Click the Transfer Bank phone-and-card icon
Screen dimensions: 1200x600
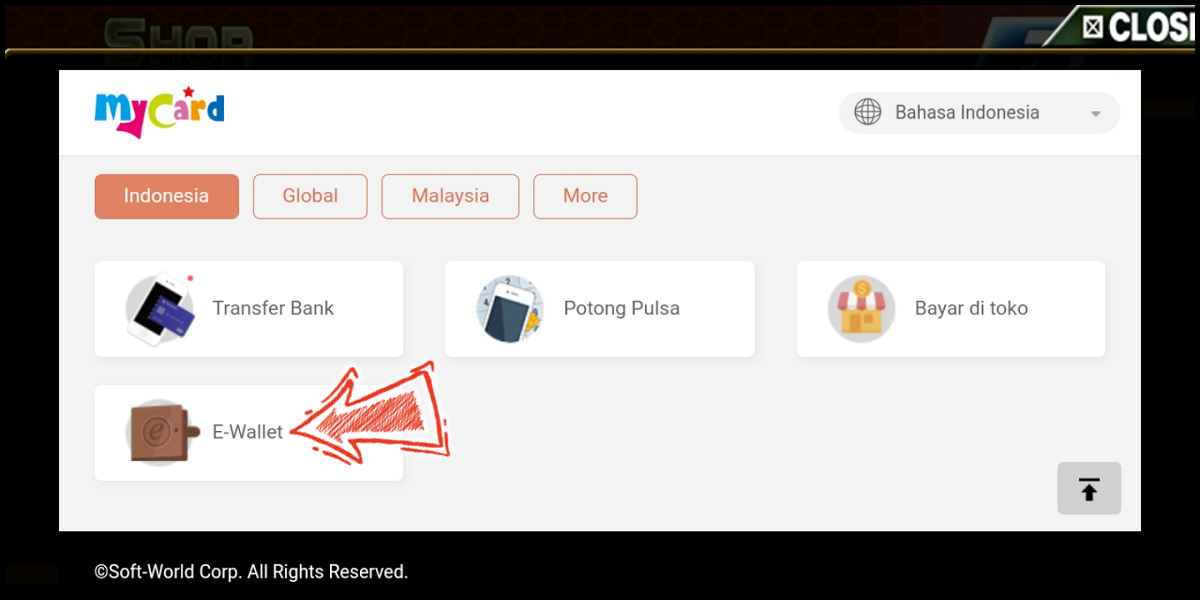[x=160, y=309]
